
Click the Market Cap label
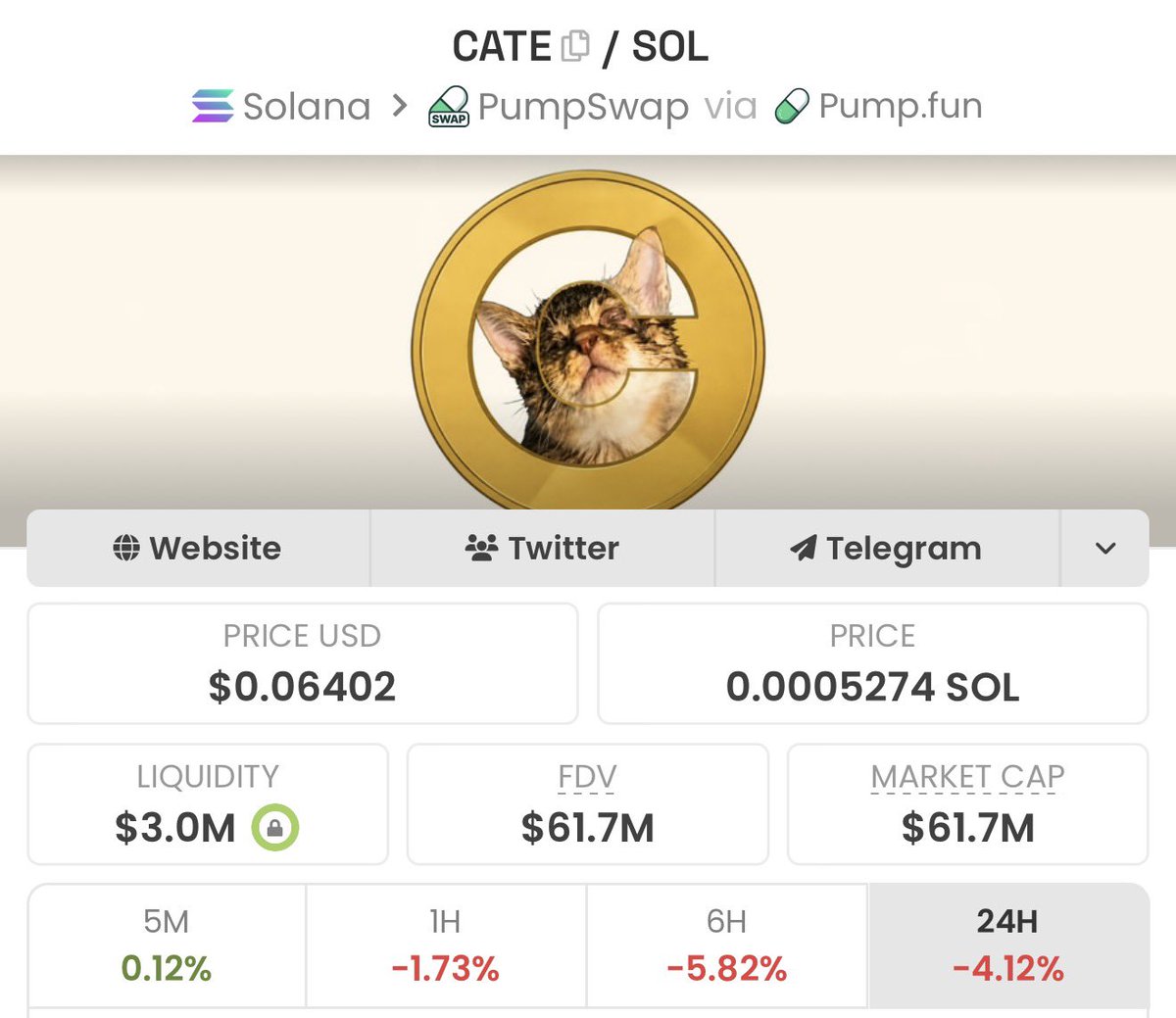pyautogui.click(x=967, y=777)
